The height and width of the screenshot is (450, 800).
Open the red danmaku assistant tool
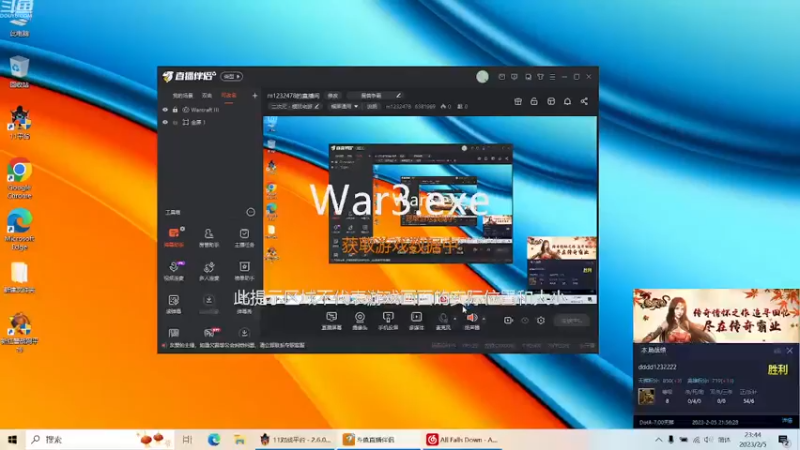tap(174, 237)
